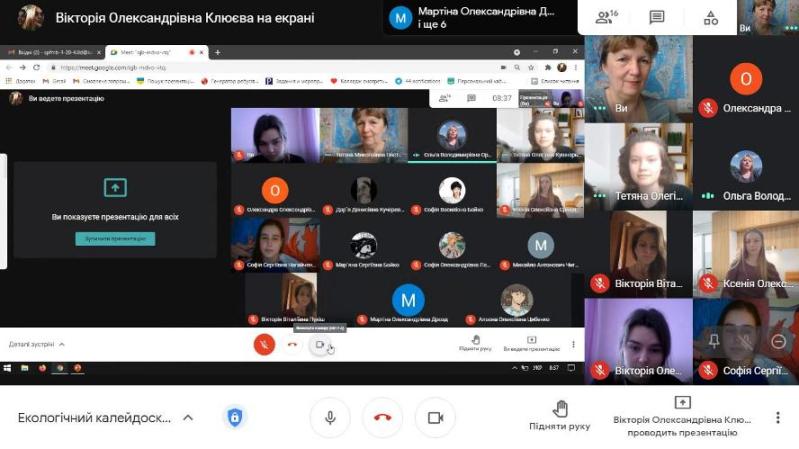Image resolution: width=799 pixels, height=449 pixels.
Task: Open the presentation options under Вікторія Олександрівна Клю…
Action: click(682, 417)
